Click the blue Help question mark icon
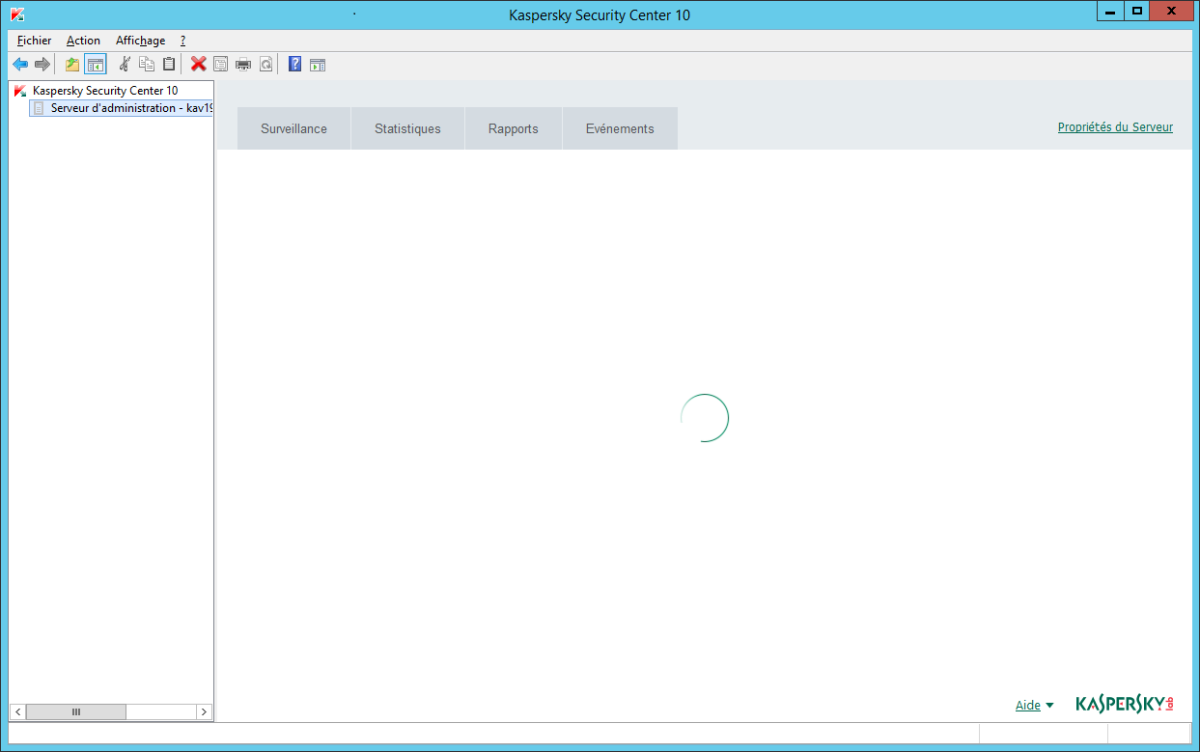Screen dimensions: 1200x752 pos(295,65)
